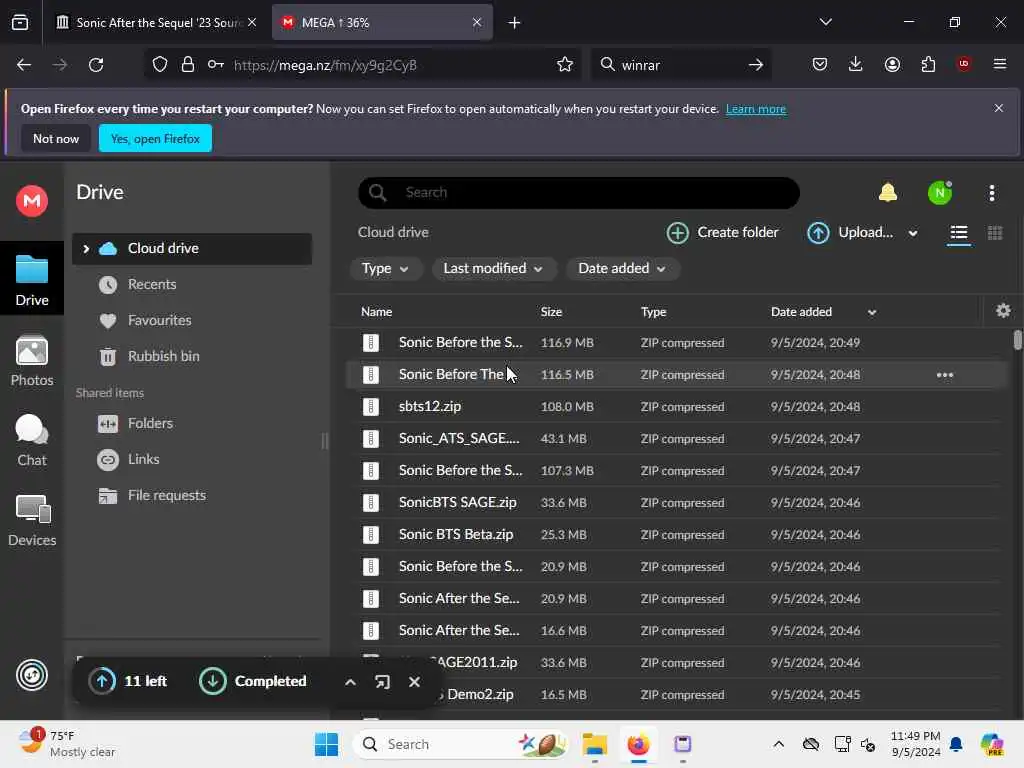Expand the Cloud drive tree

86,249
